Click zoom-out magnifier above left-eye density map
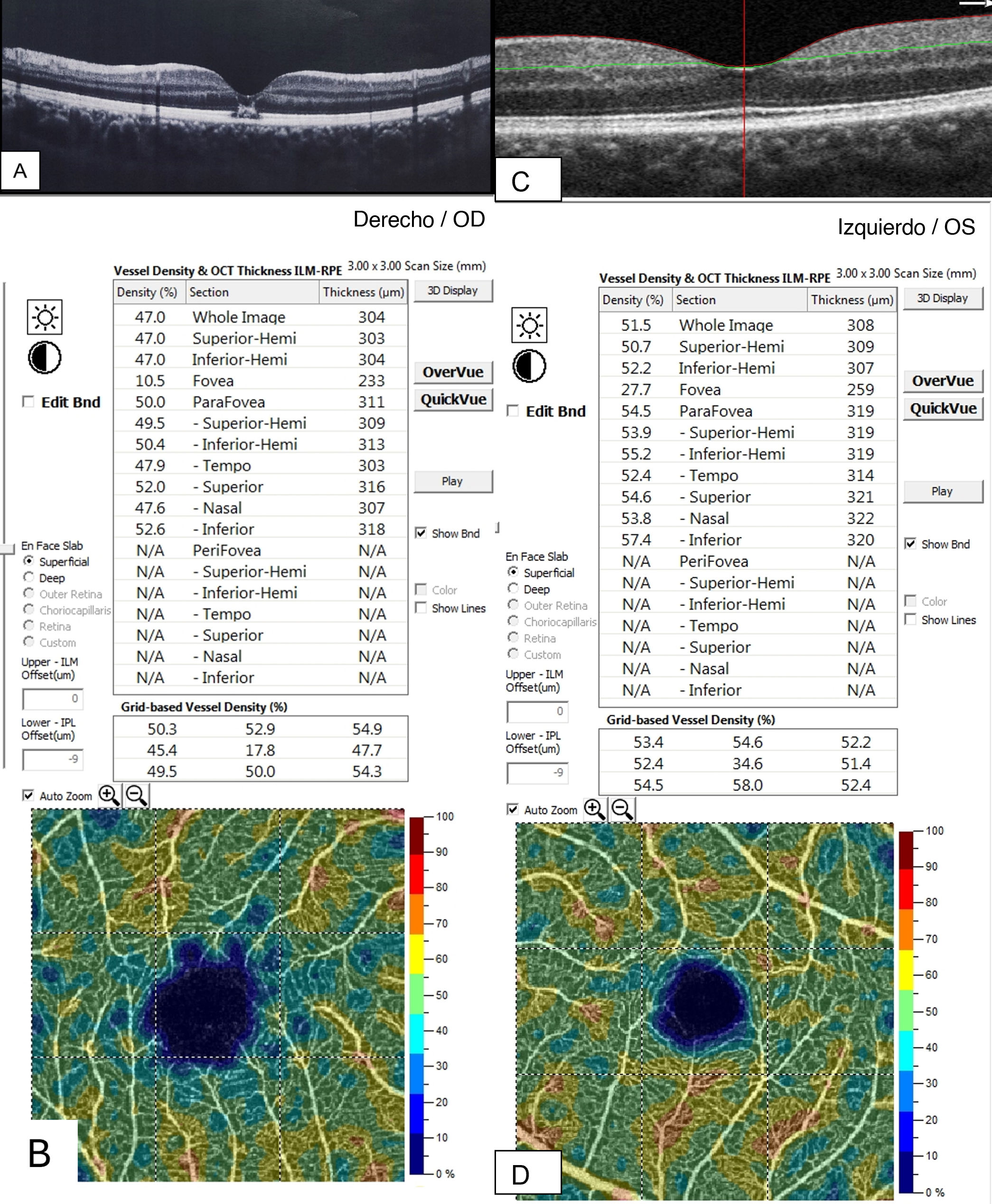992x1204 pixels. 622,809
